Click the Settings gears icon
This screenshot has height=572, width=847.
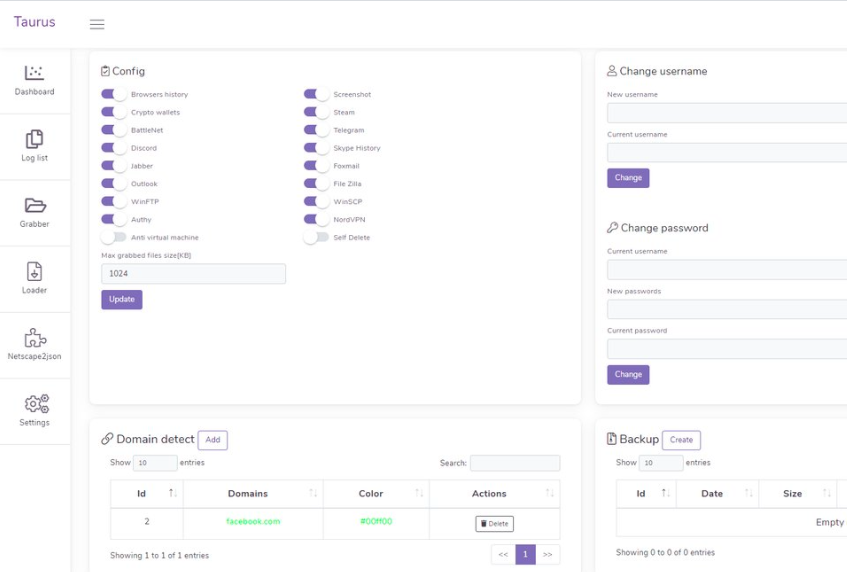pyautogui.click(x=35, y=404)
